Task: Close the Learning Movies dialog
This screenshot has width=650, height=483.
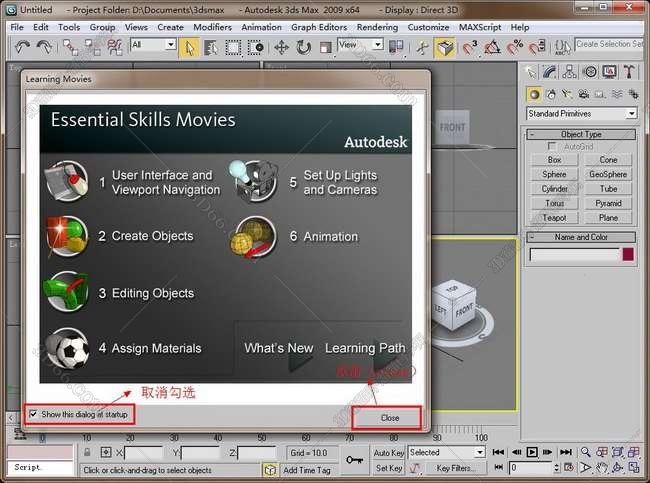Action: click(390, 418)
